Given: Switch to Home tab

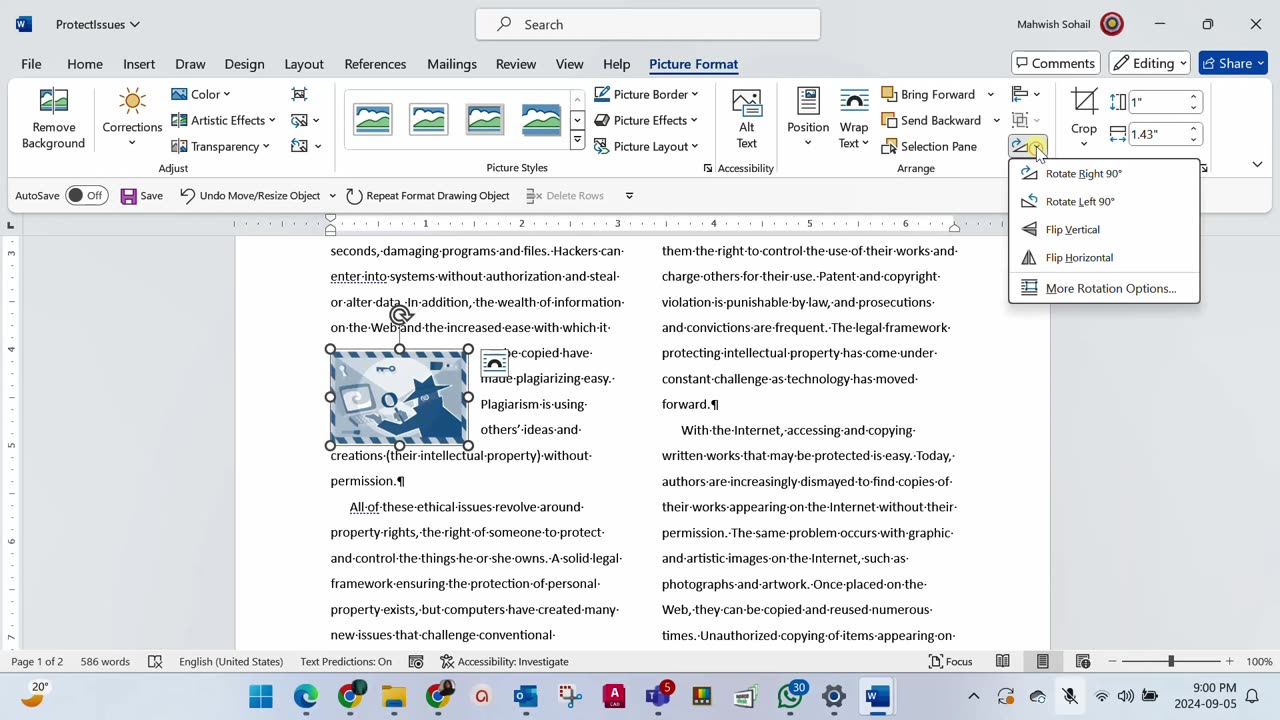Looking at the screenshot, I should pyautogui.click(x=85, y=64).
